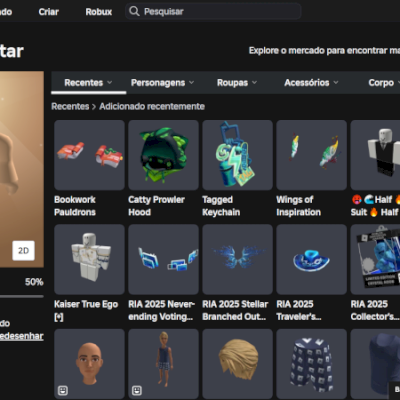
Task: Select the Catty Prowler Hood thumbnail
Action: point(163,155)
